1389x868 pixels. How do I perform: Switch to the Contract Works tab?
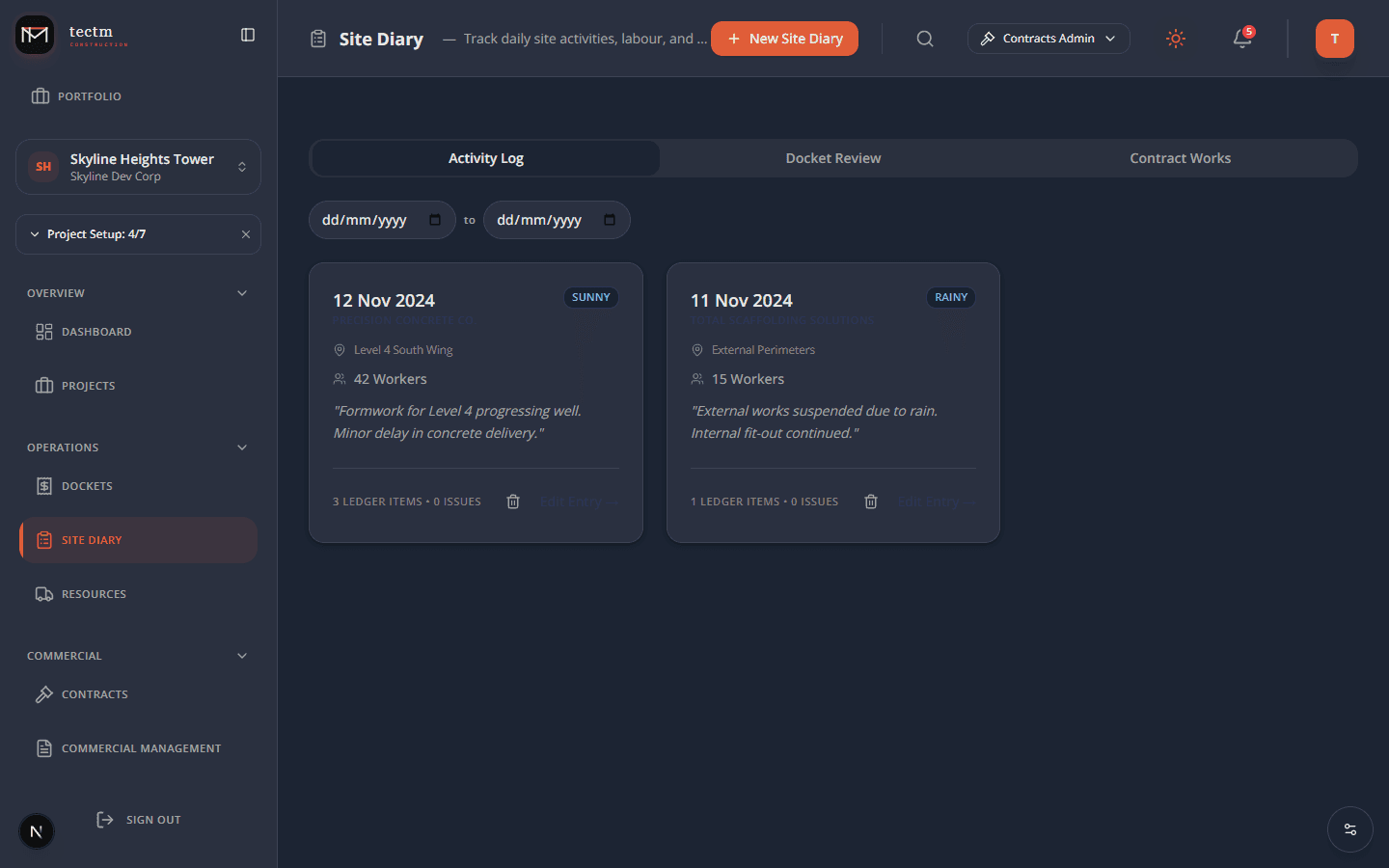click(x=1180, y=157)
